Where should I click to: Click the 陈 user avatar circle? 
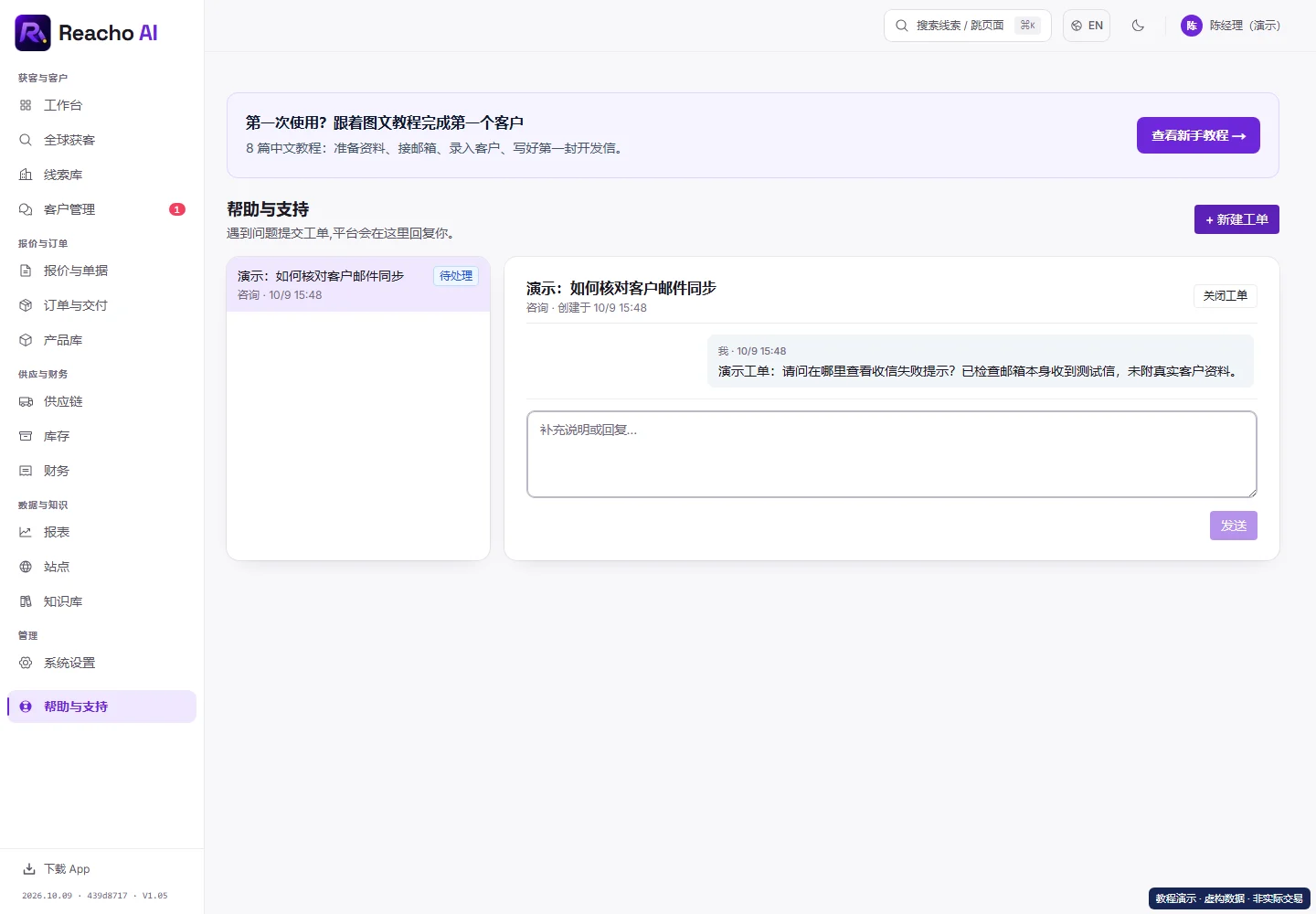coord(1192,26)
